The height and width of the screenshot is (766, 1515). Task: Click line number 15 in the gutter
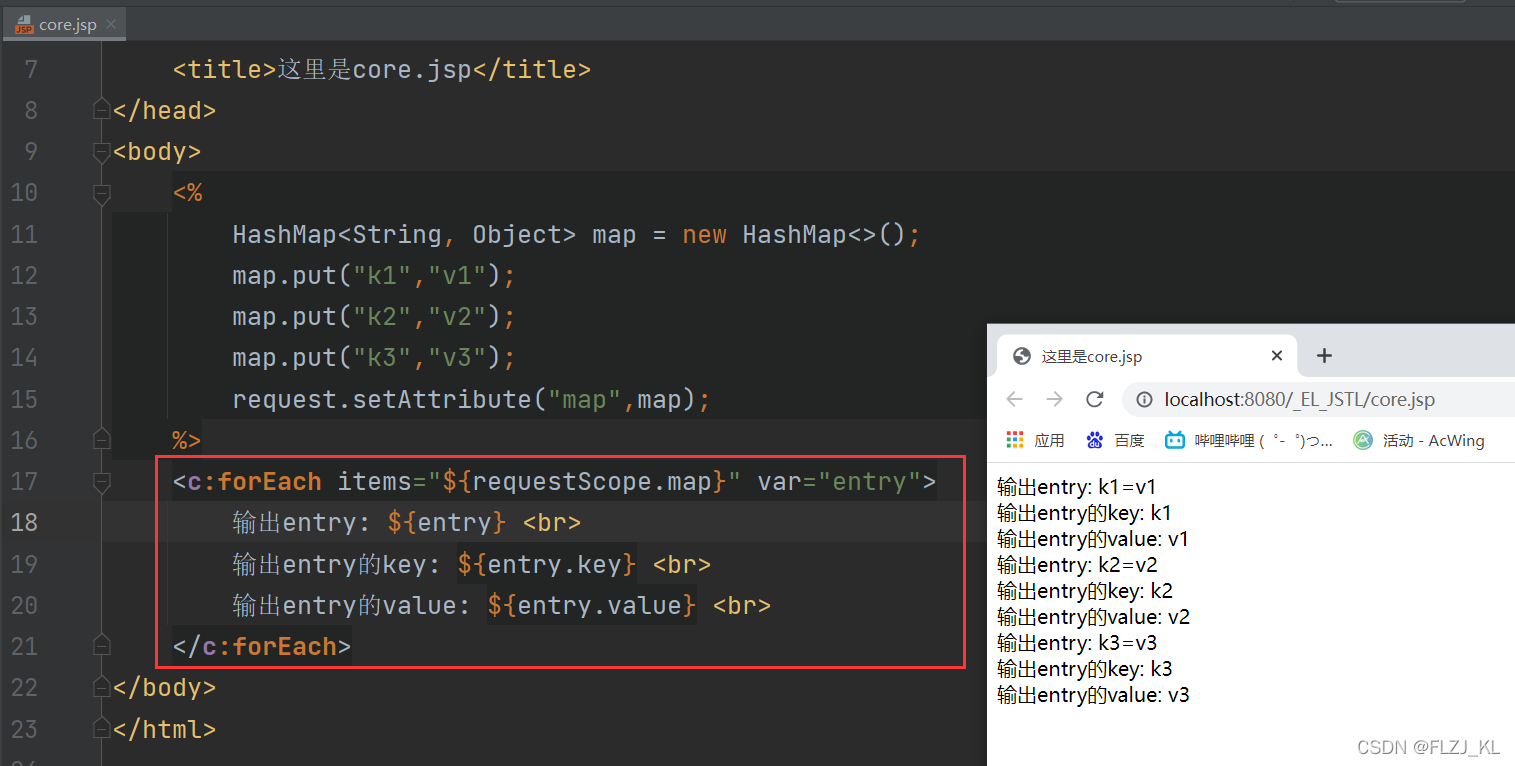tap(24, 400)
